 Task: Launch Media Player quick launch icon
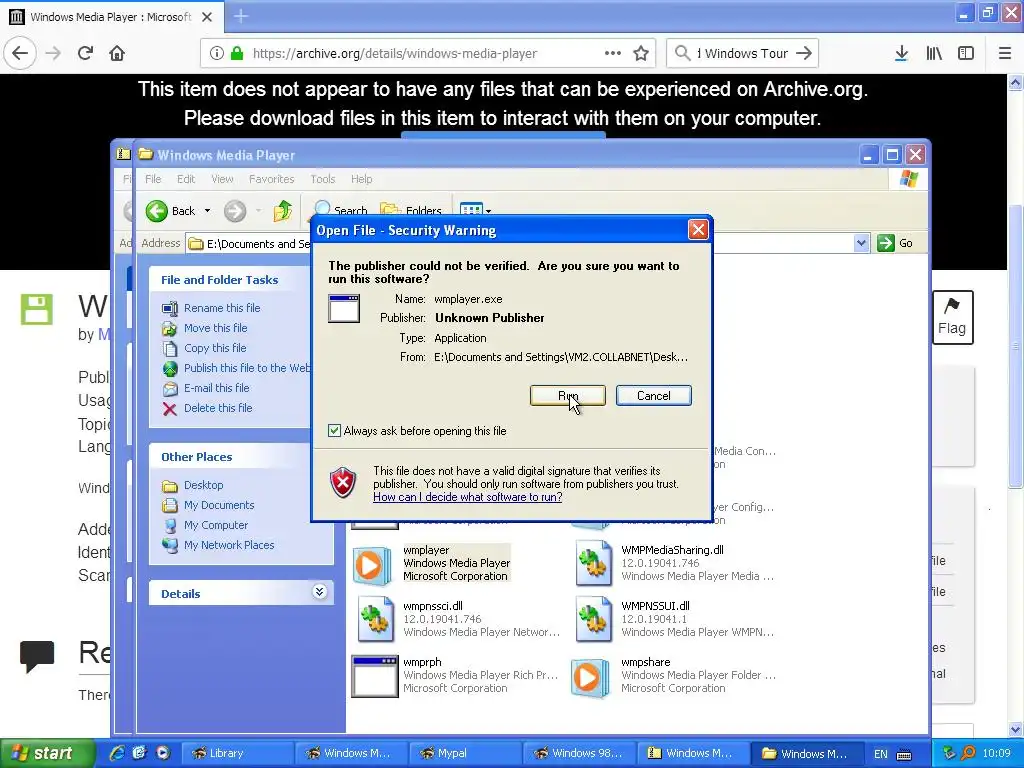(163, 753)
